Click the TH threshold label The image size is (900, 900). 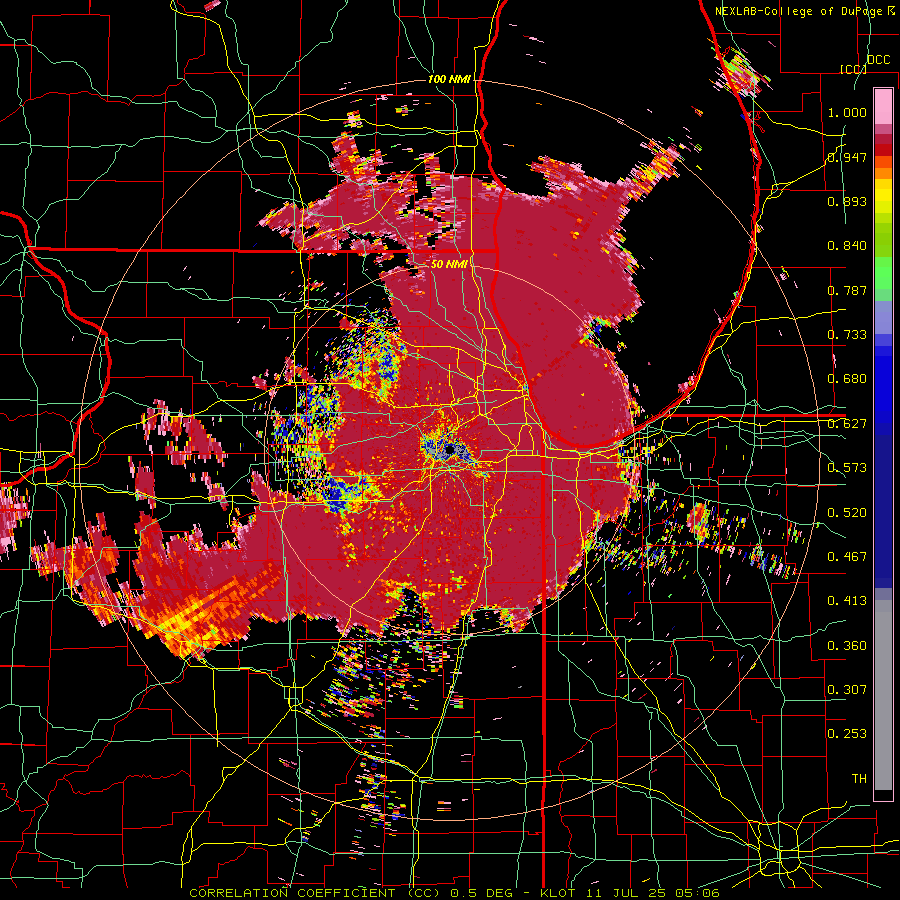pos(859,779)
